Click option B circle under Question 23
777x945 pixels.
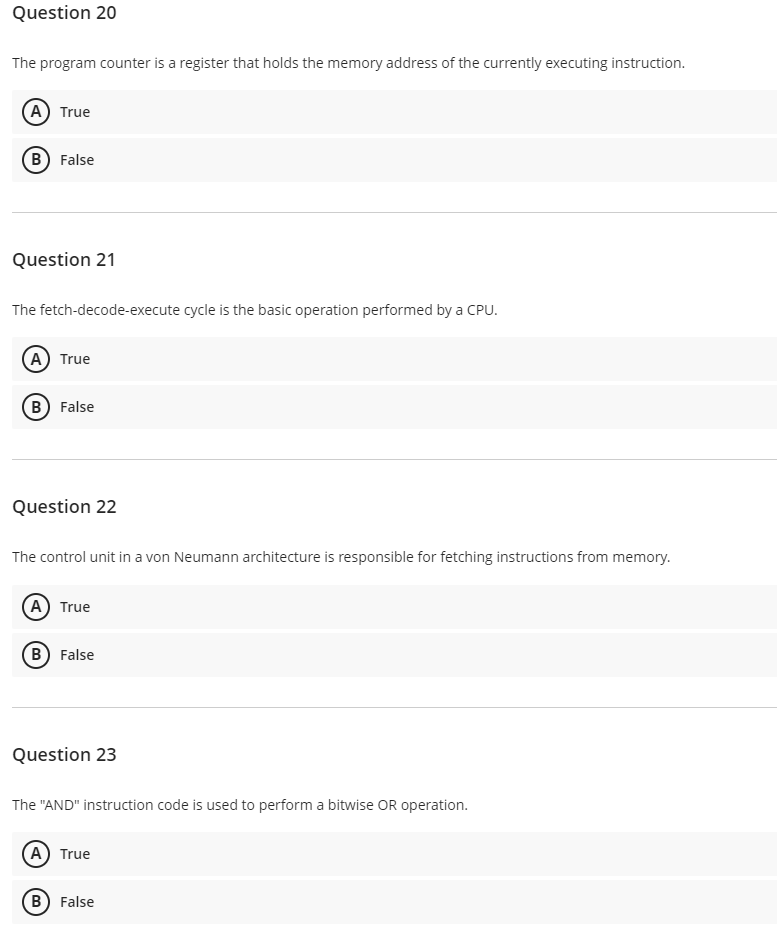tap(36, 902)
